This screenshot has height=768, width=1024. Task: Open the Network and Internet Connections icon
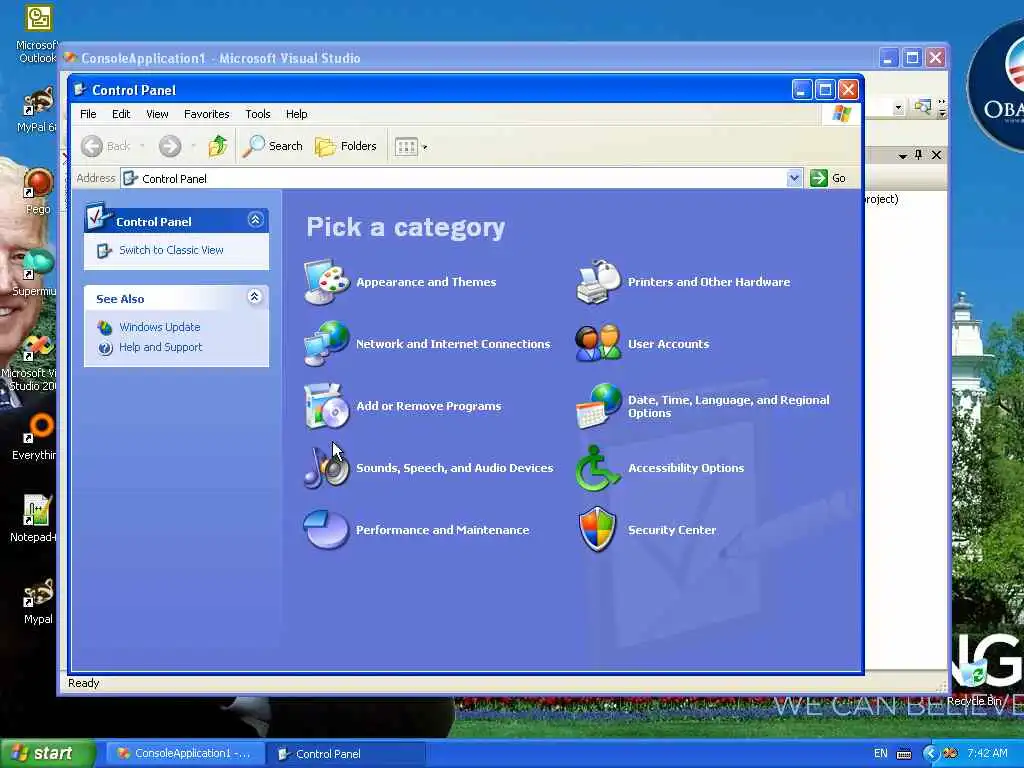[x=327, y=344]
